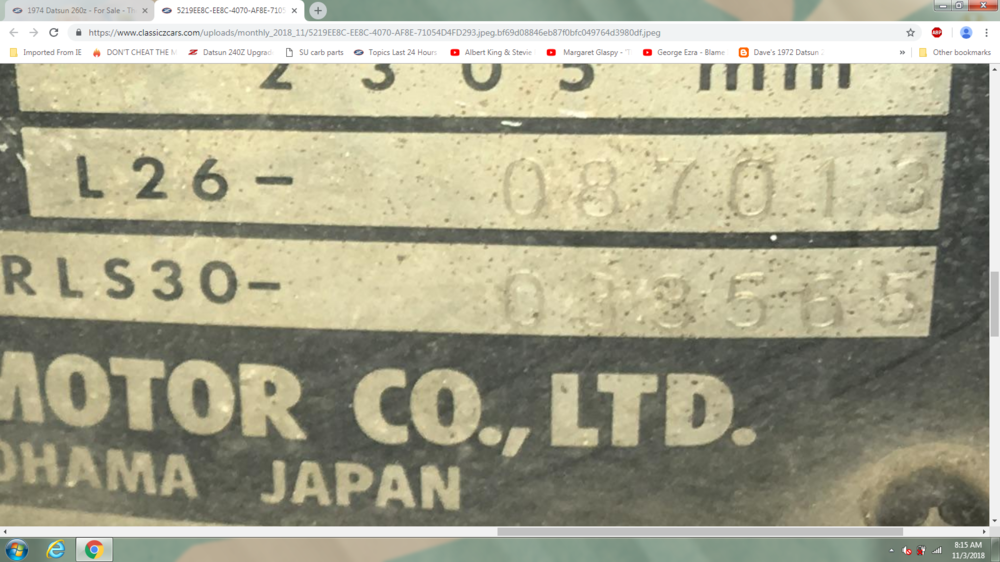Open Margaret Glaspy bookmark
This screenshot has height=562, width=1000.
pyautogui.click(x=588, y=52)
